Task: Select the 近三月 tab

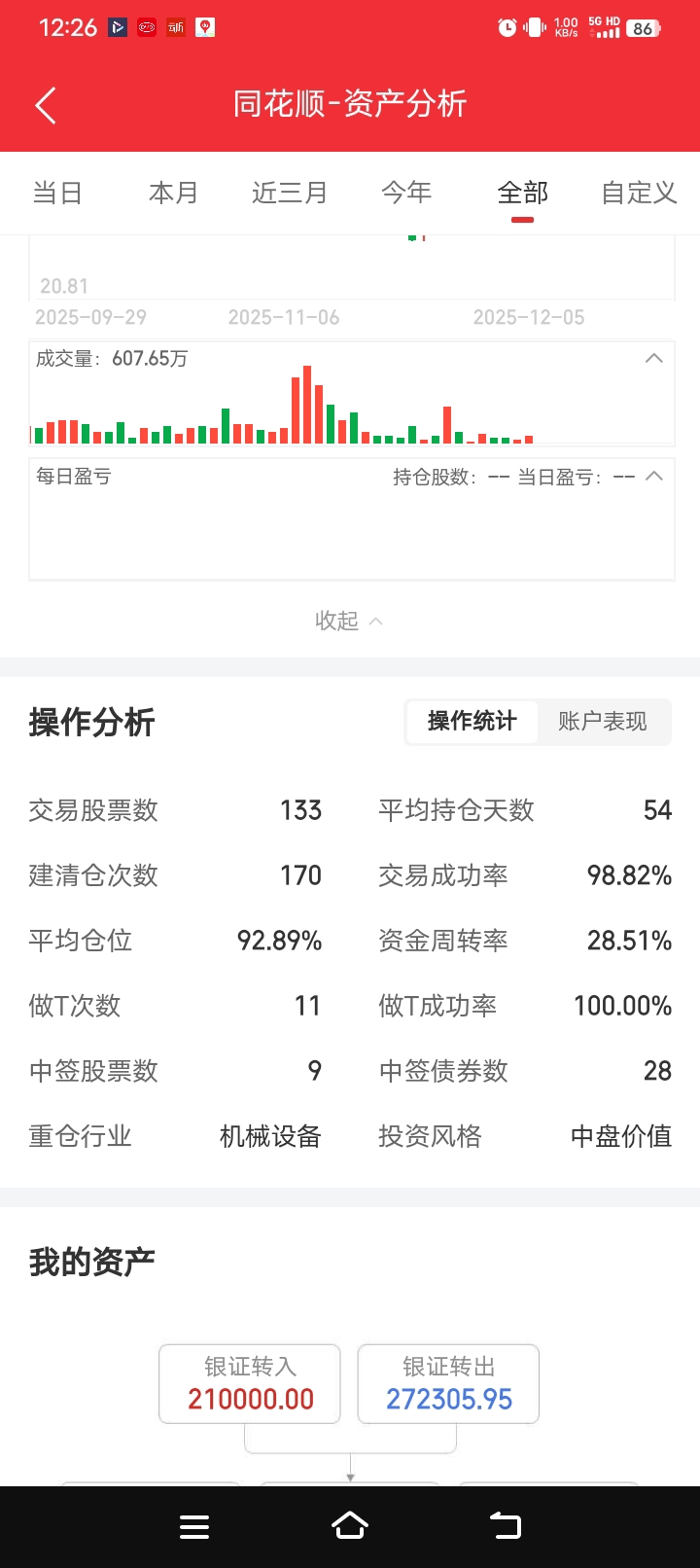Action: point(290,193)
